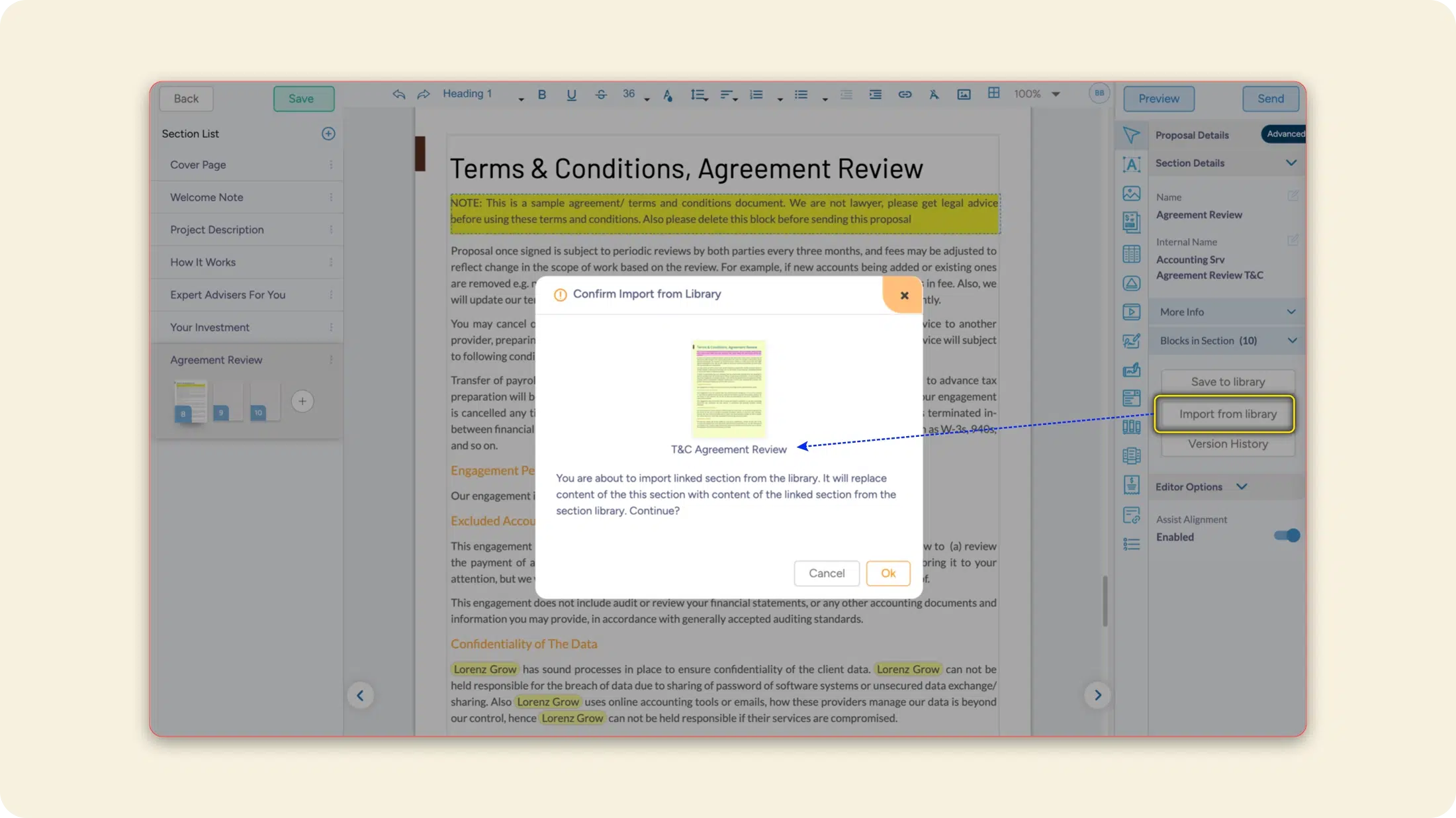The height and width of the screenshot is (818, 1456).
Task: Apply strikethrough to selected text
Action: tap(600, 94)
